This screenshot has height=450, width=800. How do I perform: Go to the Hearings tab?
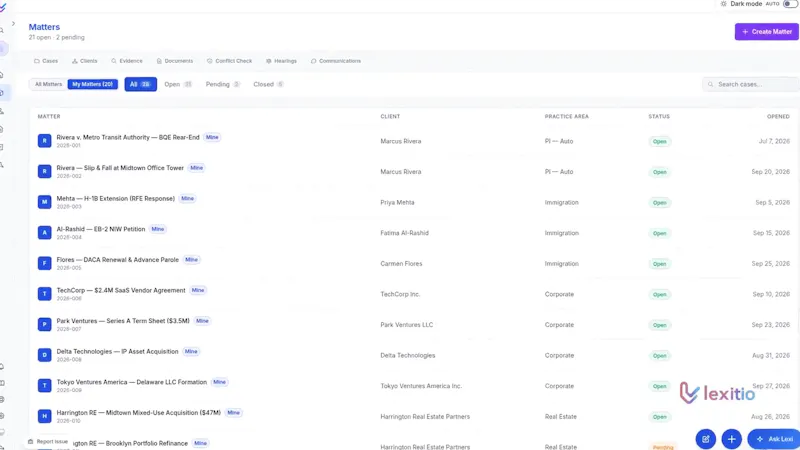tap(281, 61)
